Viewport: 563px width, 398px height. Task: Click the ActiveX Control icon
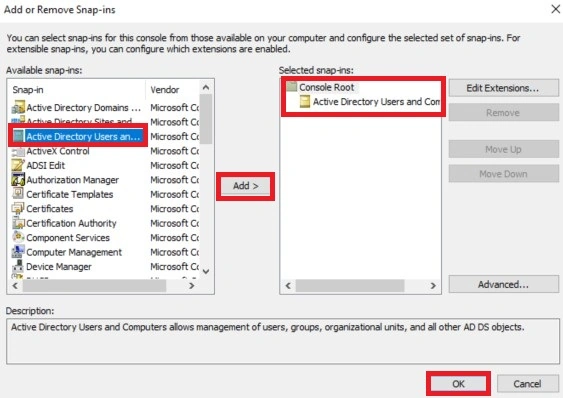coord(18,151)
